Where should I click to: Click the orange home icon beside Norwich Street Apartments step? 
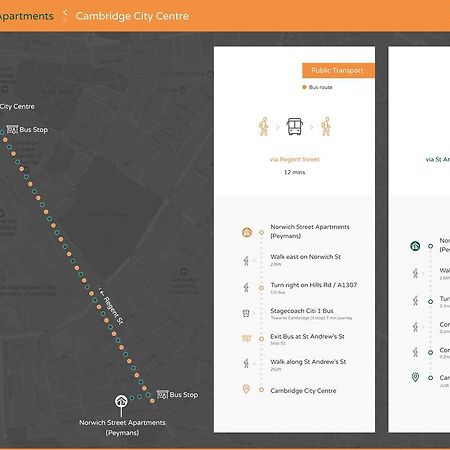(x=247, y=232)
